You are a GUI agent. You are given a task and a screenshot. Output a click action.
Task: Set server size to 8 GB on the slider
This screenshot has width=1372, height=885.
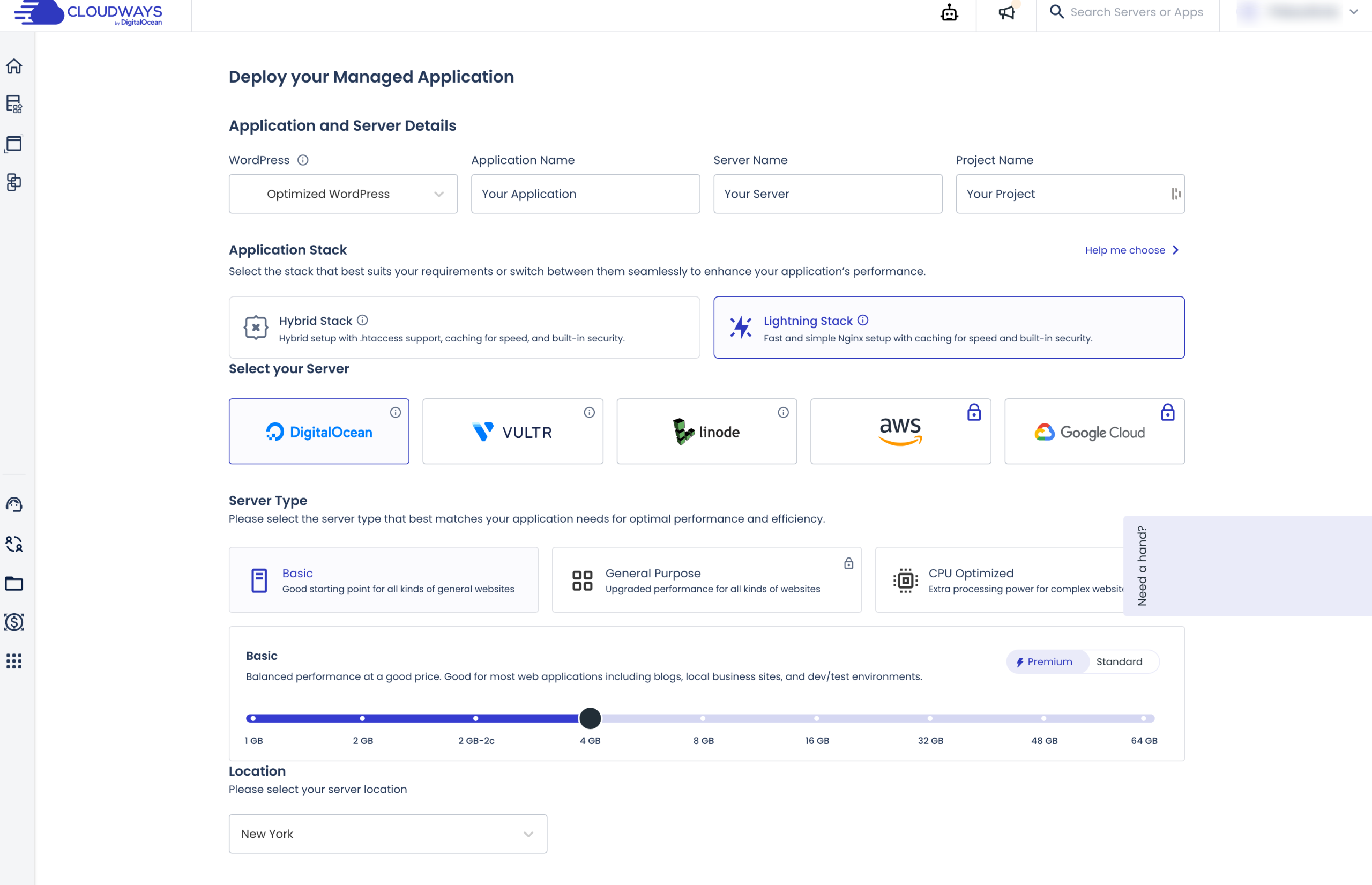pos(703,718)
